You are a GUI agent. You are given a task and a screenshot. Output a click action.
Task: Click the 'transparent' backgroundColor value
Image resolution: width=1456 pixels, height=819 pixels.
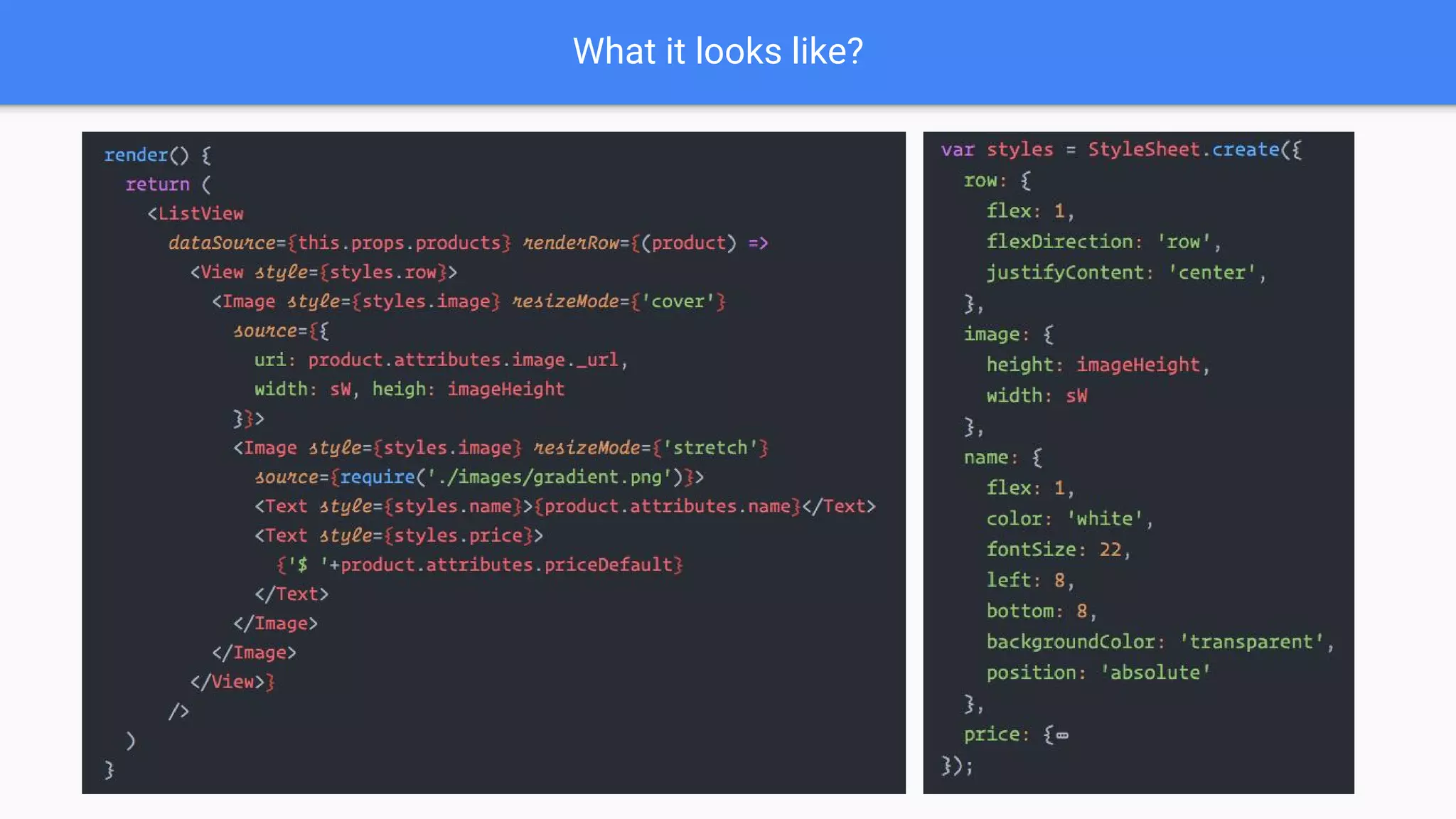pos(1251,642)
